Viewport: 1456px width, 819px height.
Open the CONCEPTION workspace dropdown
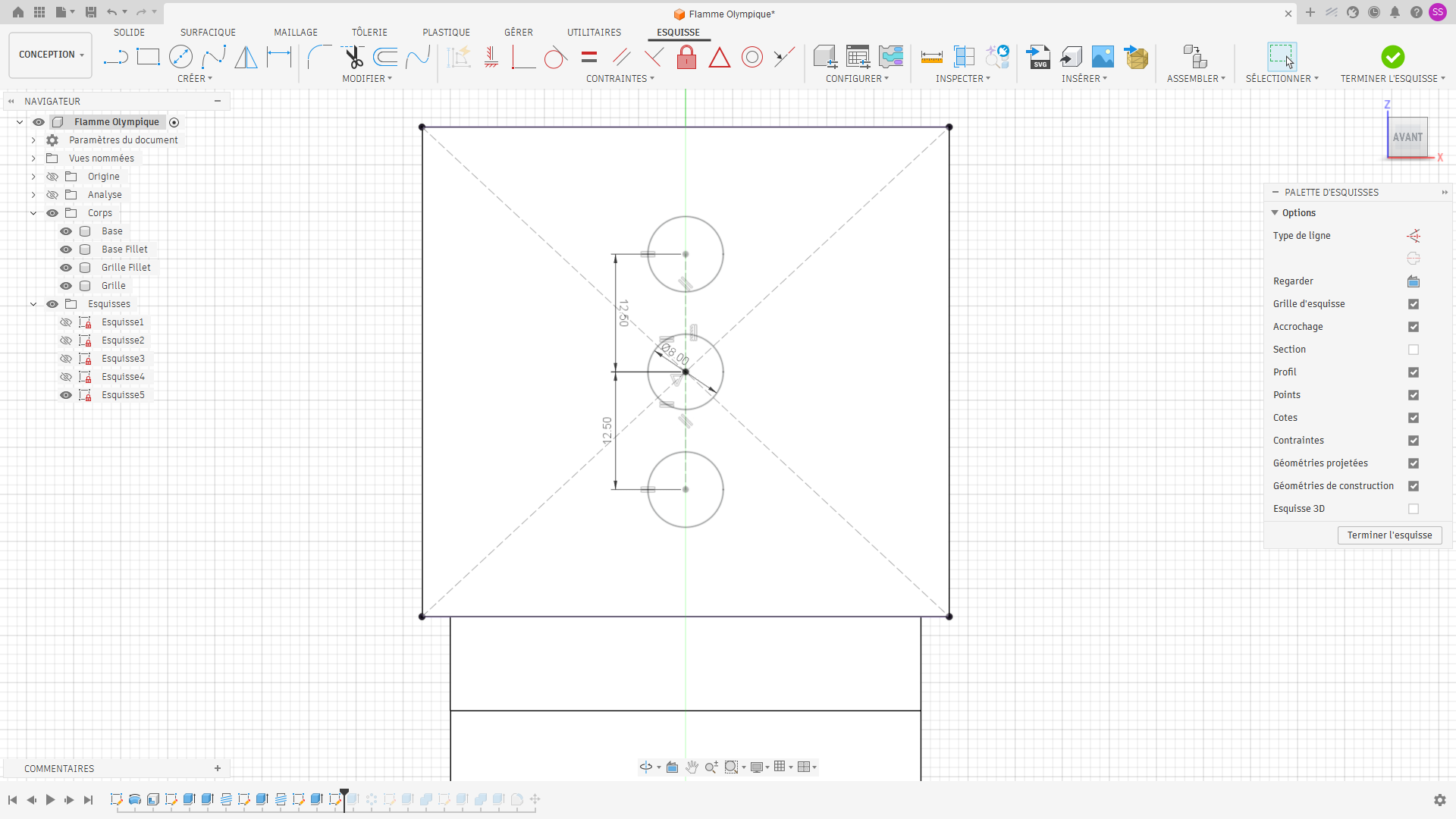[x=51, y=55]
